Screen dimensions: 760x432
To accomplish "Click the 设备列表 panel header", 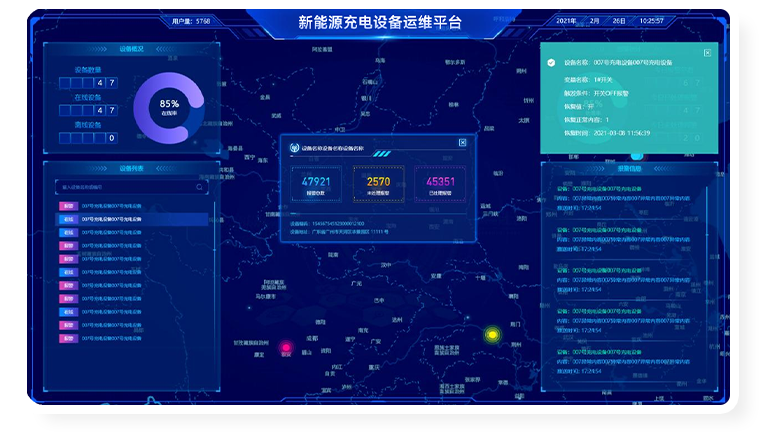I will point(131,167).
